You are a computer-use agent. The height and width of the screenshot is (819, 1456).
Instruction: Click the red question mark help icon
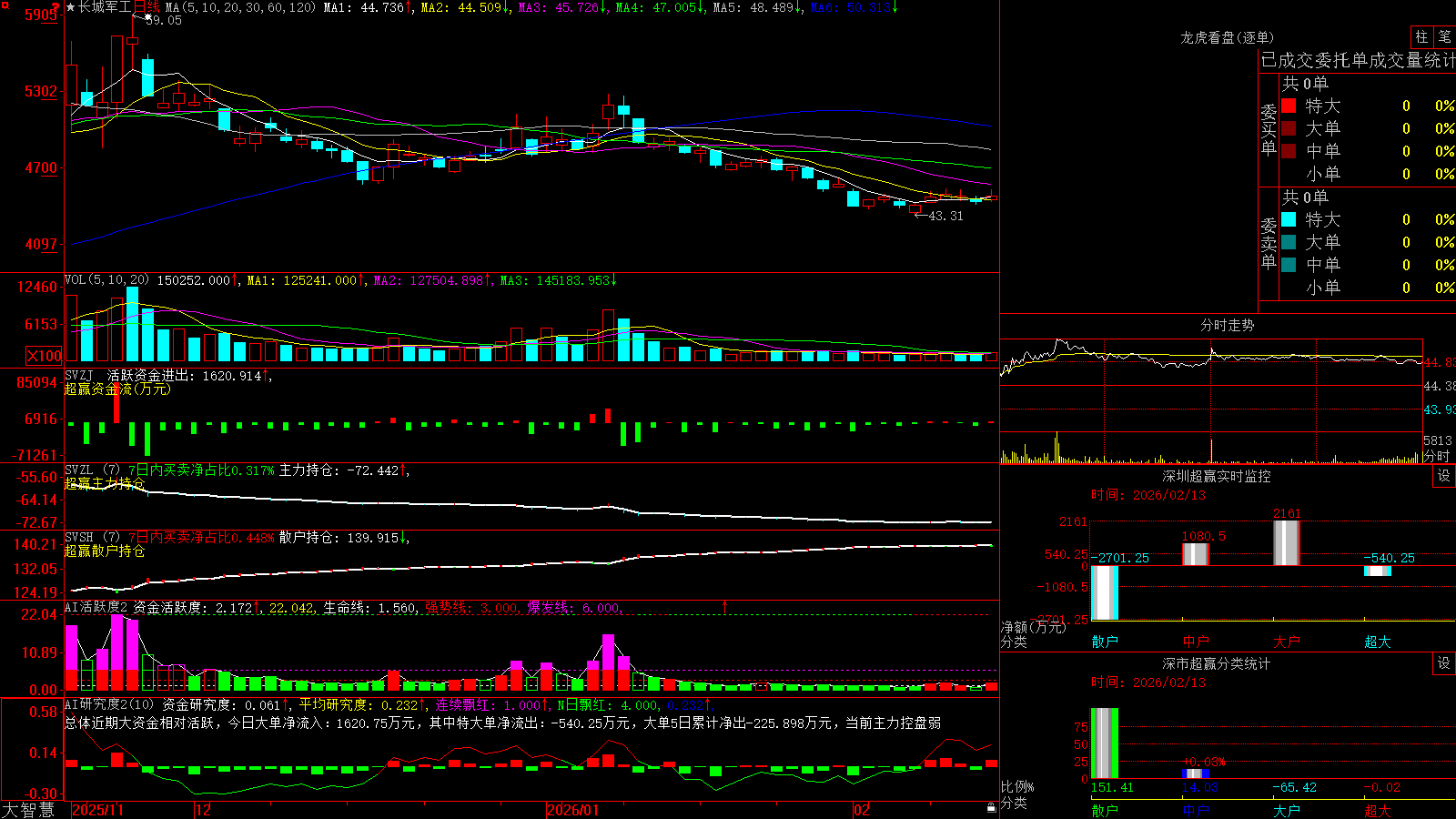pyautogui.click(x=56, y=7)
